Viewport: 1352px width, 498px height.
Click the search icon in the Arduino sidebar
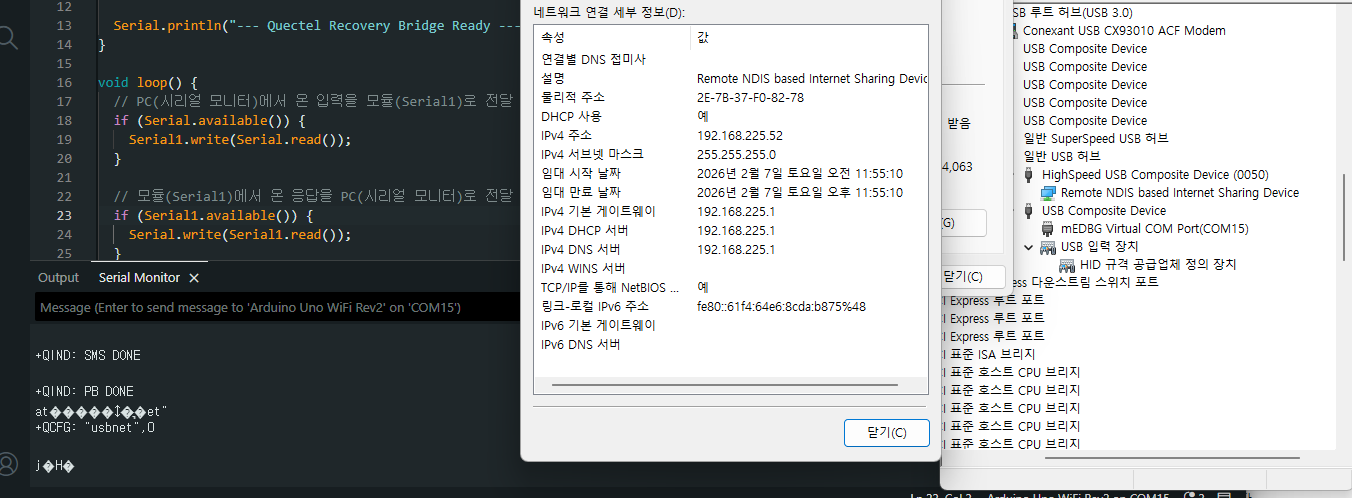[8, 38]
